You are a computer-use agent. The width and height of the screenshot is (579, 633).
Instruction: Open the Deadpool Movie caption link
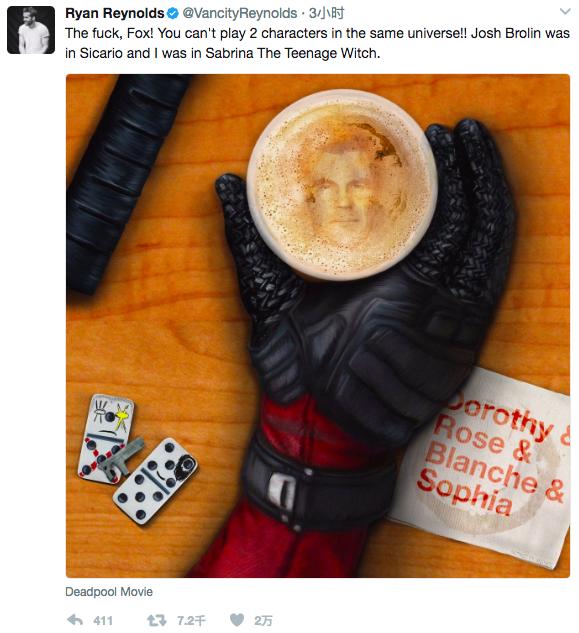[x=109, y=592]
